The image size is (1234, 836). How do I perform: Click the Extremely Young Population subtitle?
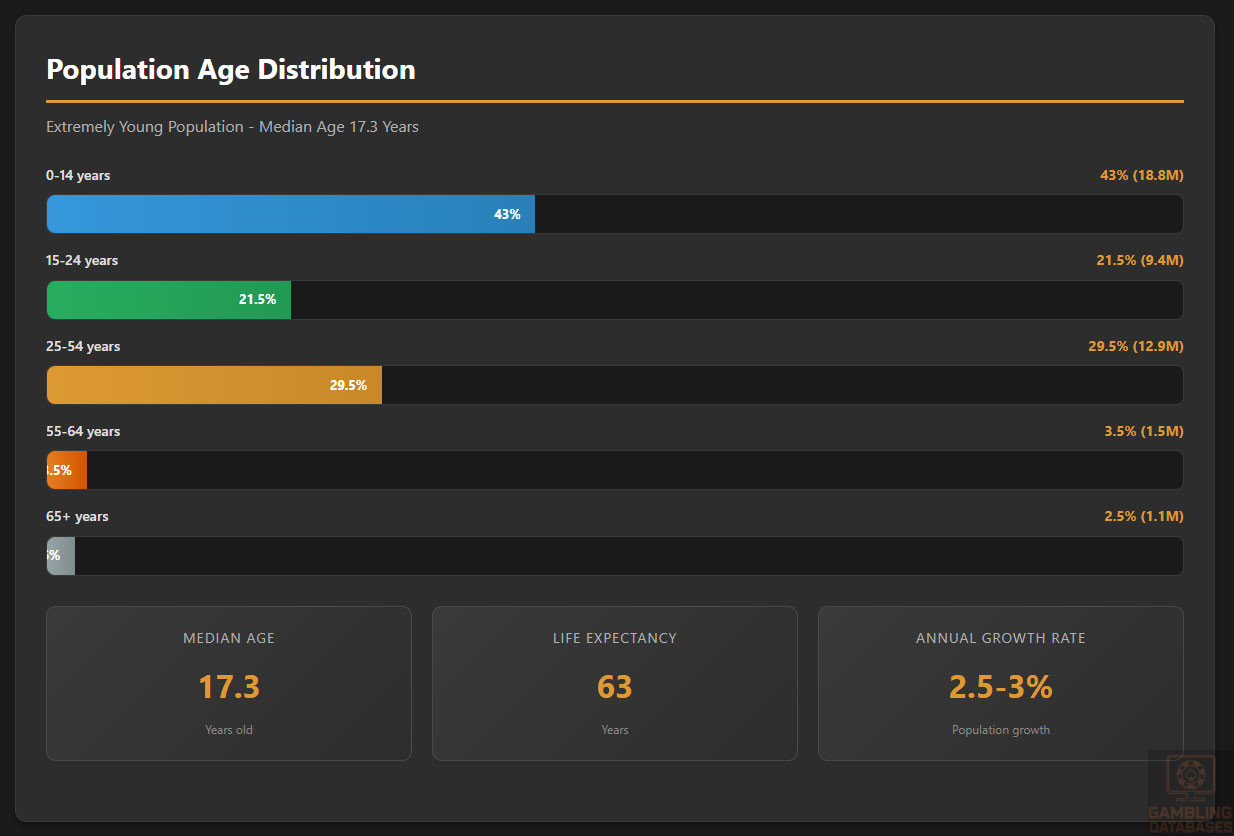pyautogui.click(x=232, y=127)
